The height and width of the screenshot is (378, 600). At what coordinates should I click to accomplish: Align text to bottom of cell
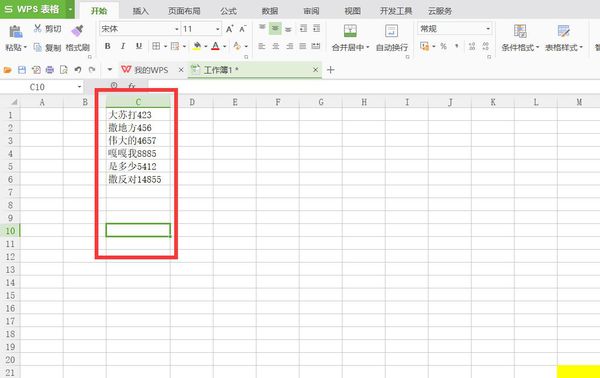click(x=289, y=29)
